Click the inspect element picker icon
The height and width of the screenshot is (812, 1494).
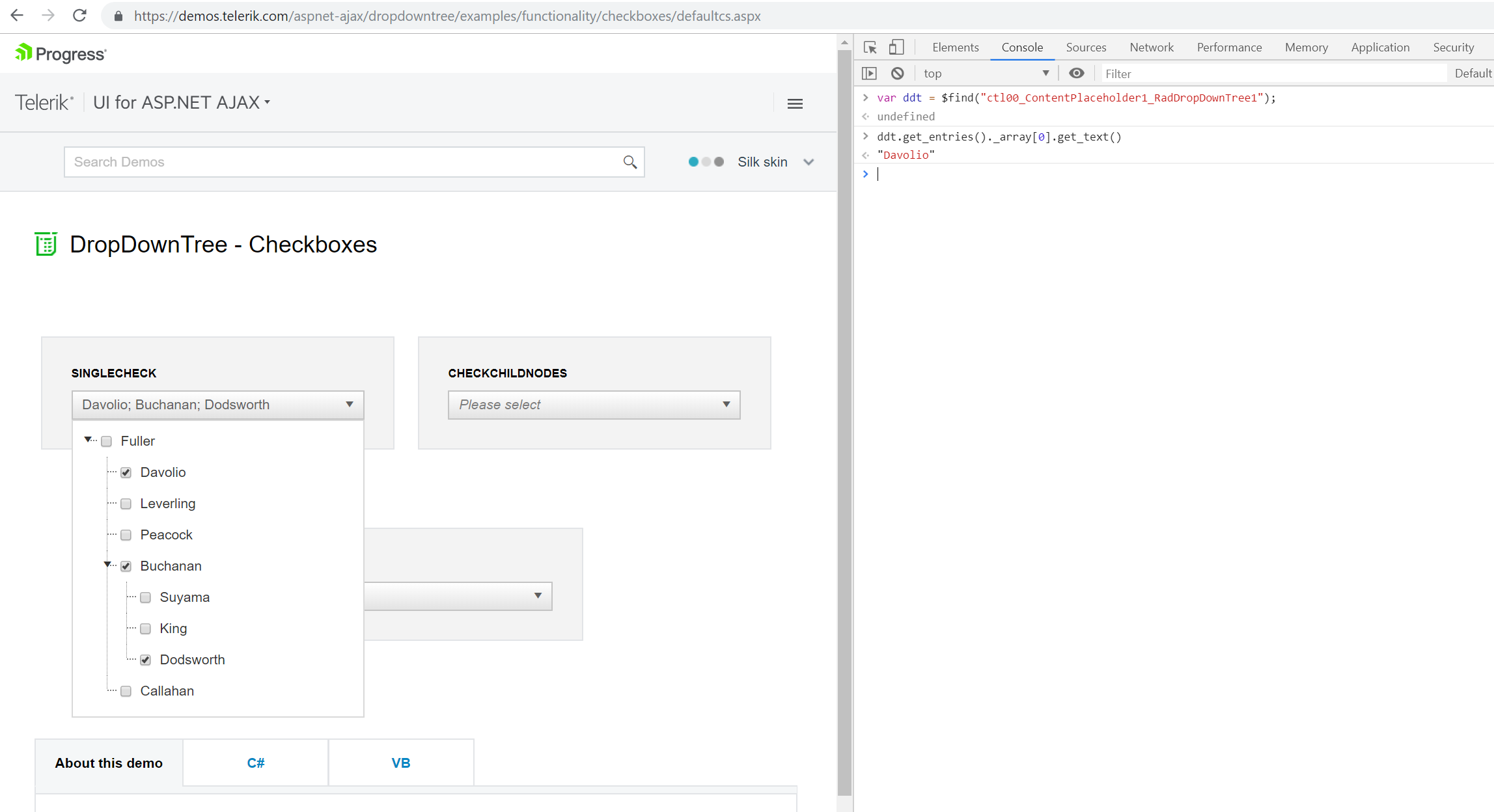[870, 47]
